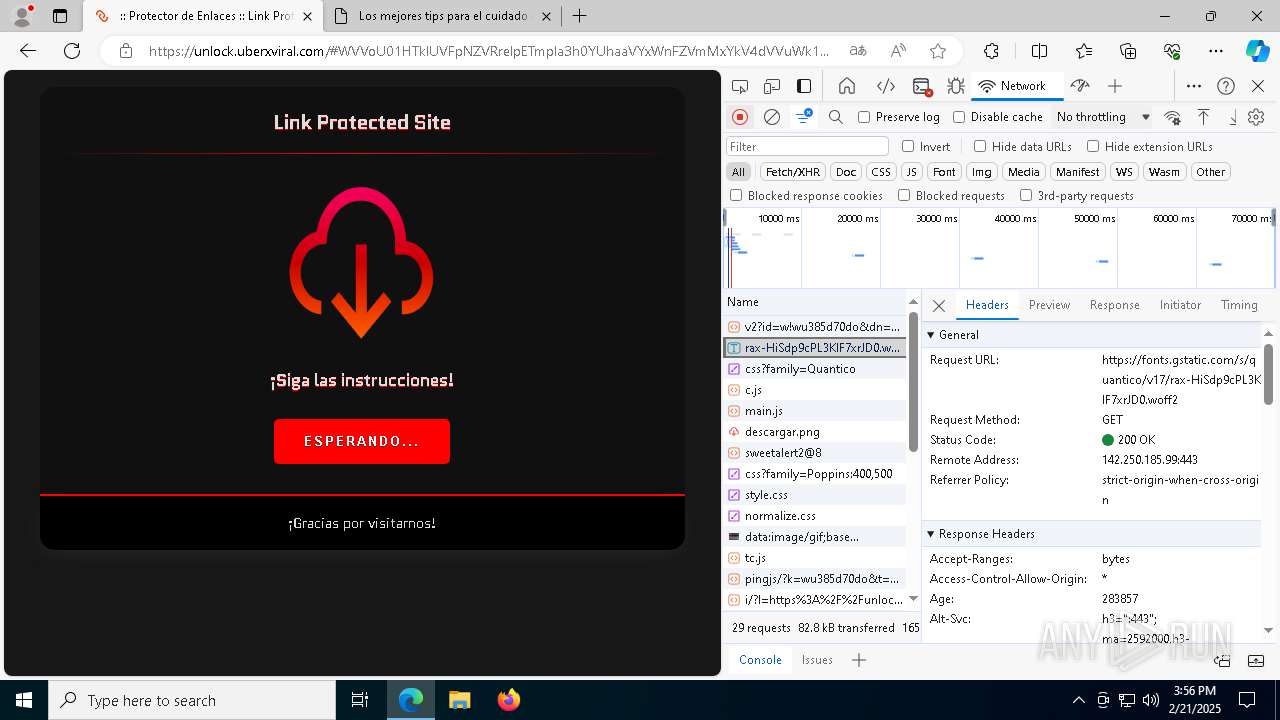The height and width of the screenshot is (720, 1280).
Task: Open the DevTools Welcome home tool
Action: click(x=847, y=86)
